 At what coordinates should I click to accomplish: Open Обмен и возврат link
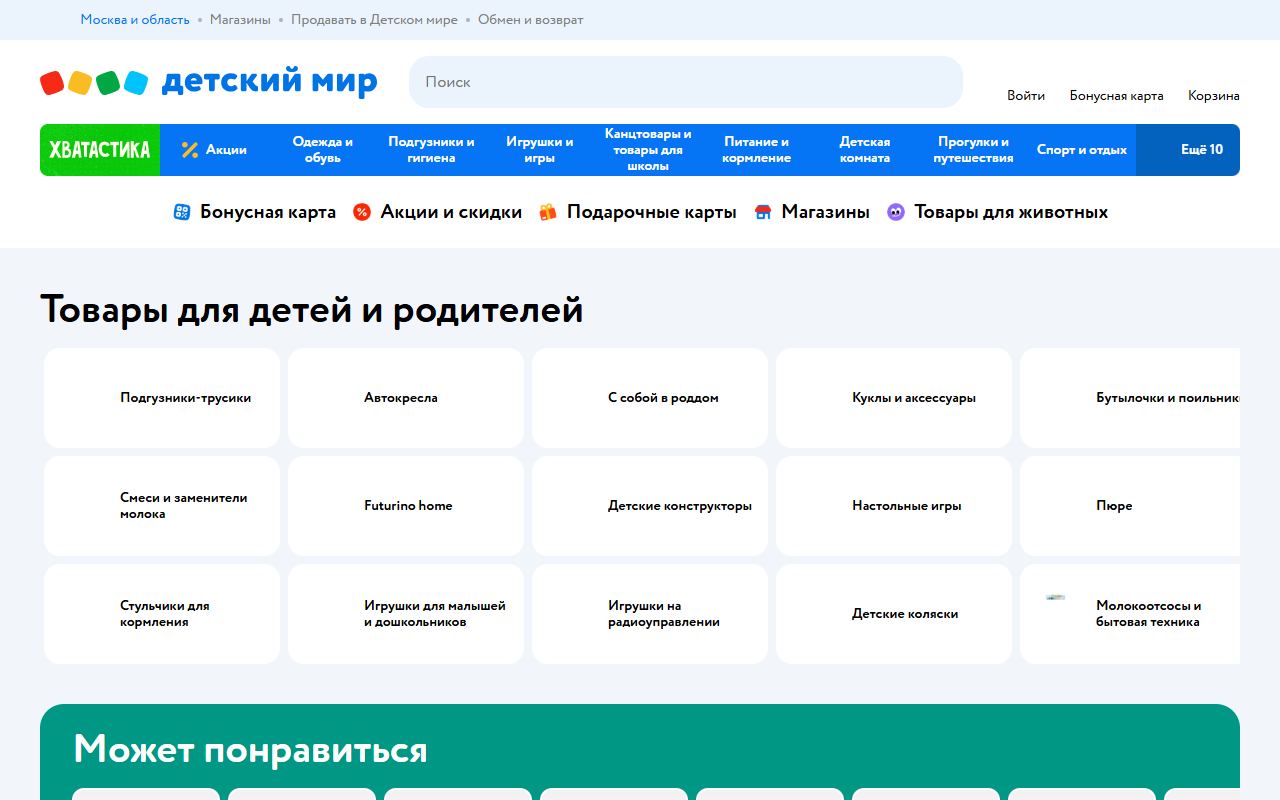click(x=530, y=20)
